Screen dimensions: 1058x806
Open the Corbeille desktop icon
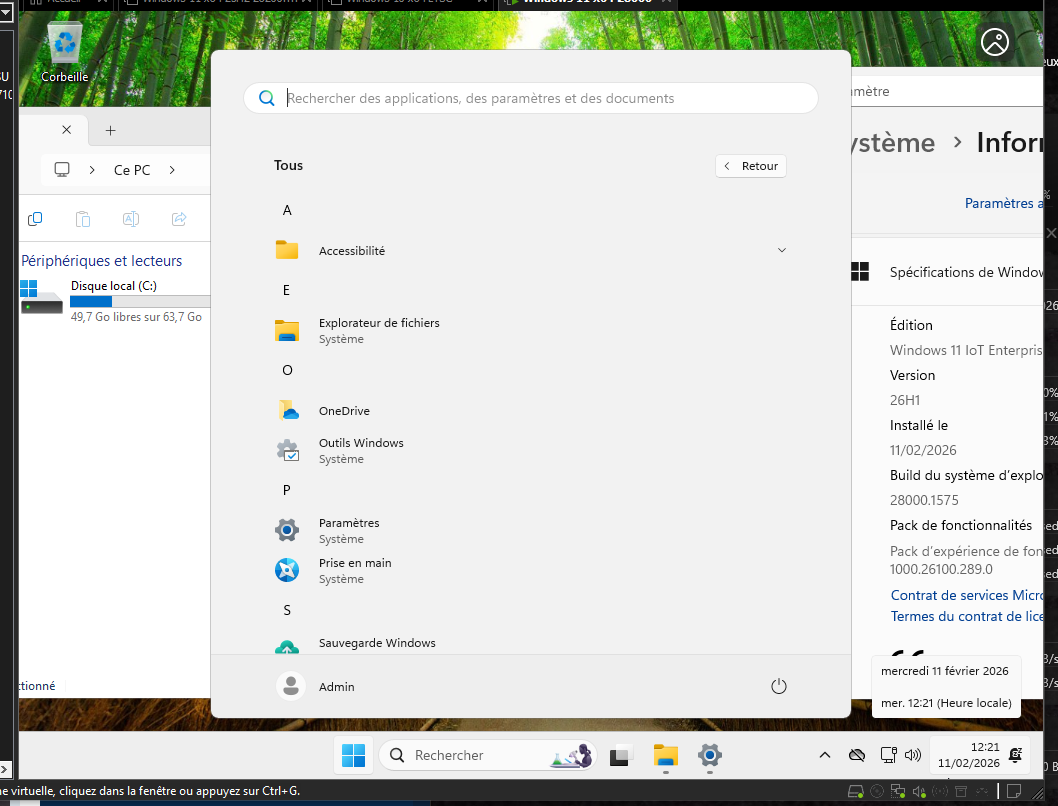(x=65, y=52)
